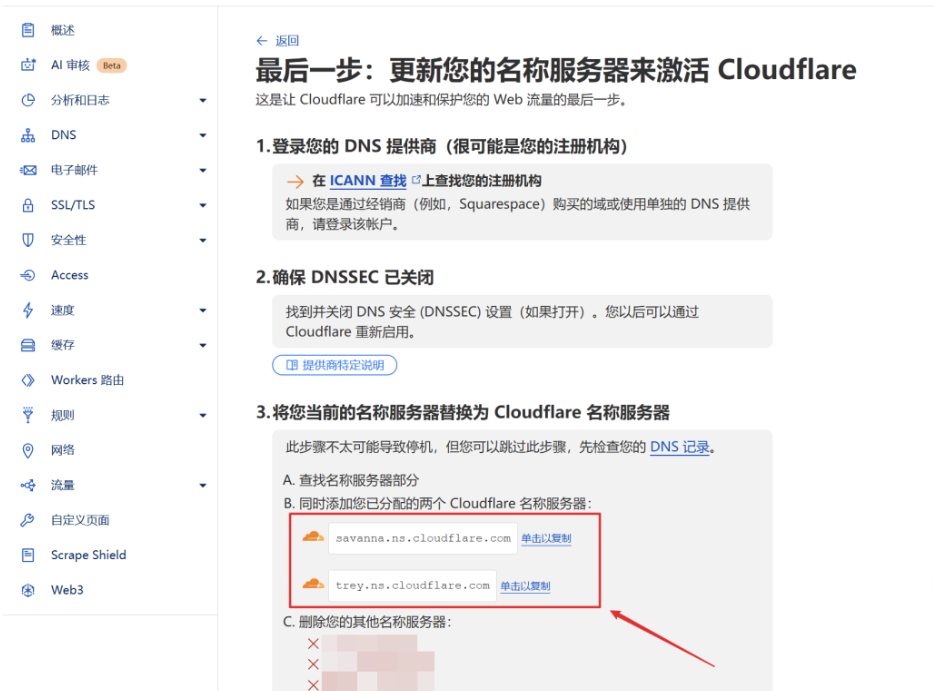Image resolution: width=934 pixels, height=691 pixels.
Task: Click the Web3 globe icon
Action: coord(28,590)
